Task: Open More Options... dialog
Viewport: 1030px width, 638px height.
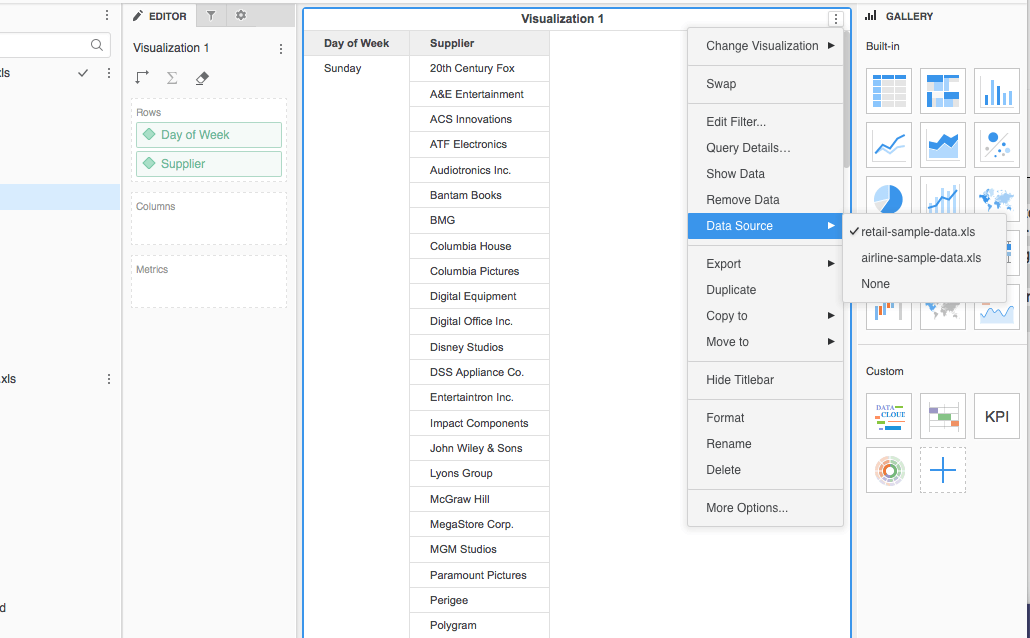Action: (x=765, y=508)
